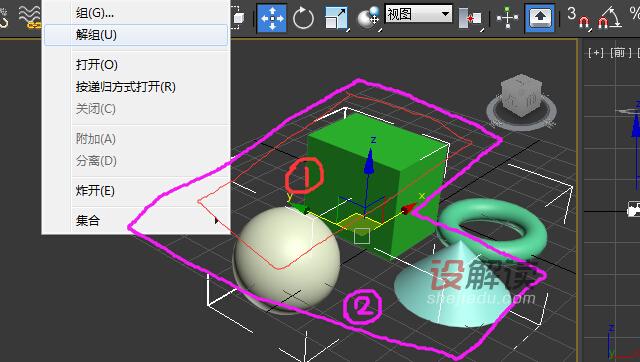640x362 pixels.
Task: Click the [前] viewport label
Action: coord(621,53)
